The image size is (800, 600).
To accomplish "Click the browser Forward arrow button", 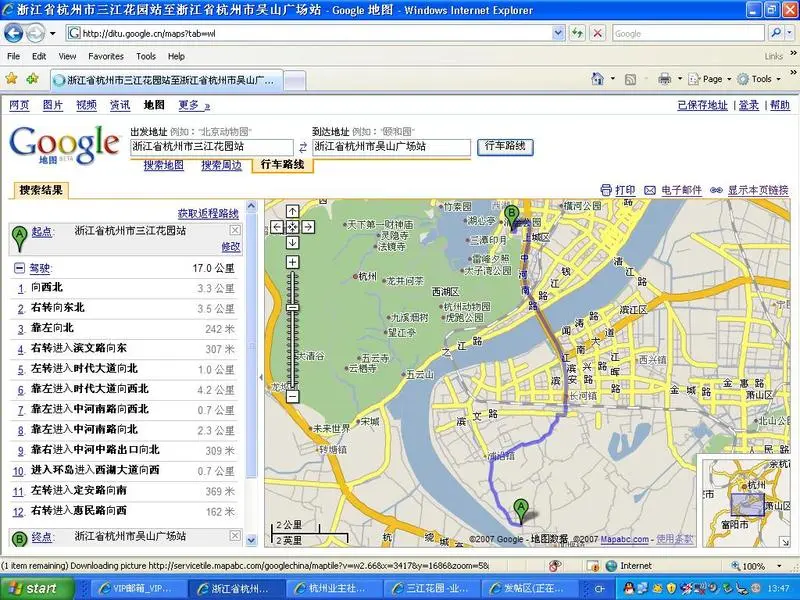I will pos(35,34).
